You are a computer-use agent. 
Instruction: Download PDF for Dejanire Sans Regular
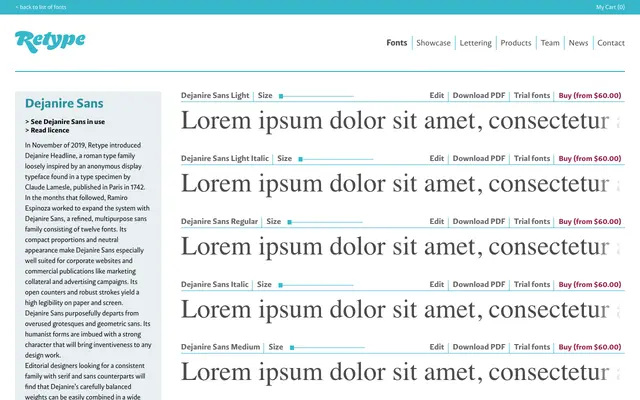(479, 222)
